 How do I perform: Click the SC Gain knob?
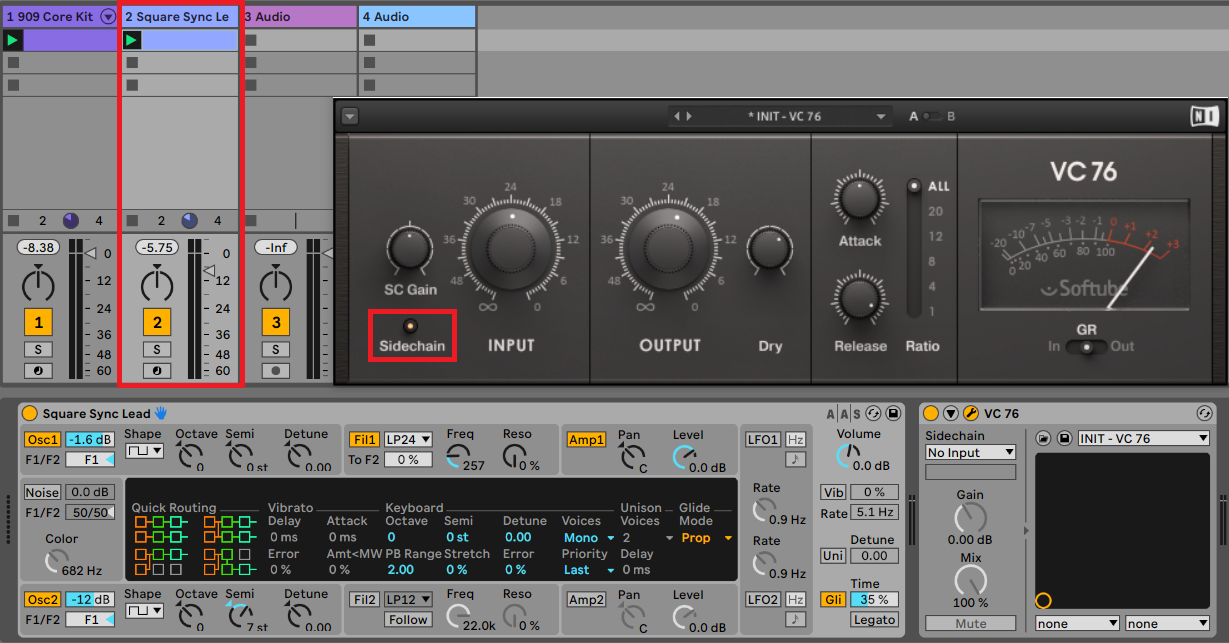point(410,248)
